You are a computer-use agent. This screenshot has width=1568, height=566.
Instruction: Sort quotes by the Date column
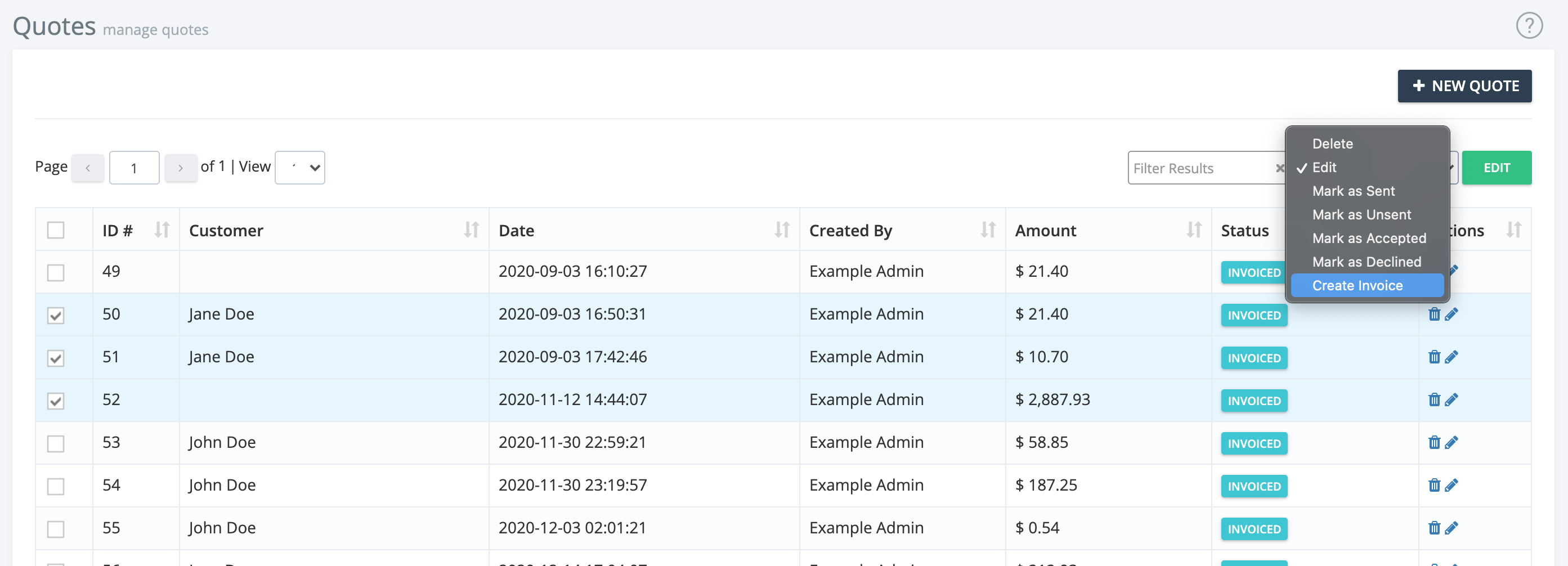tap(782, 230)
